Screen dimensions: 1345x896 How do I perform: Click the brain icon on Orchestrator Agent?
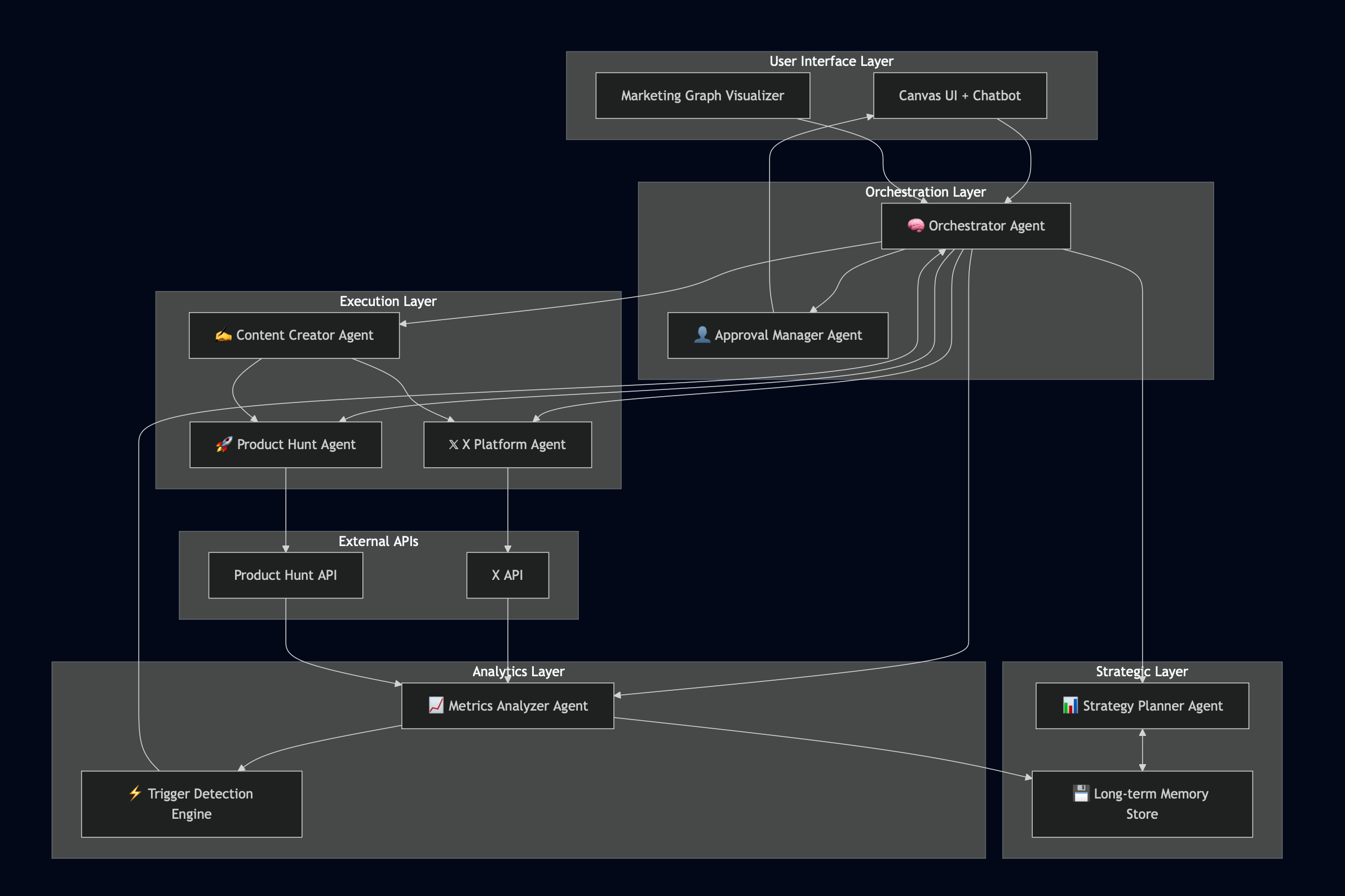(x=915, y=226)
